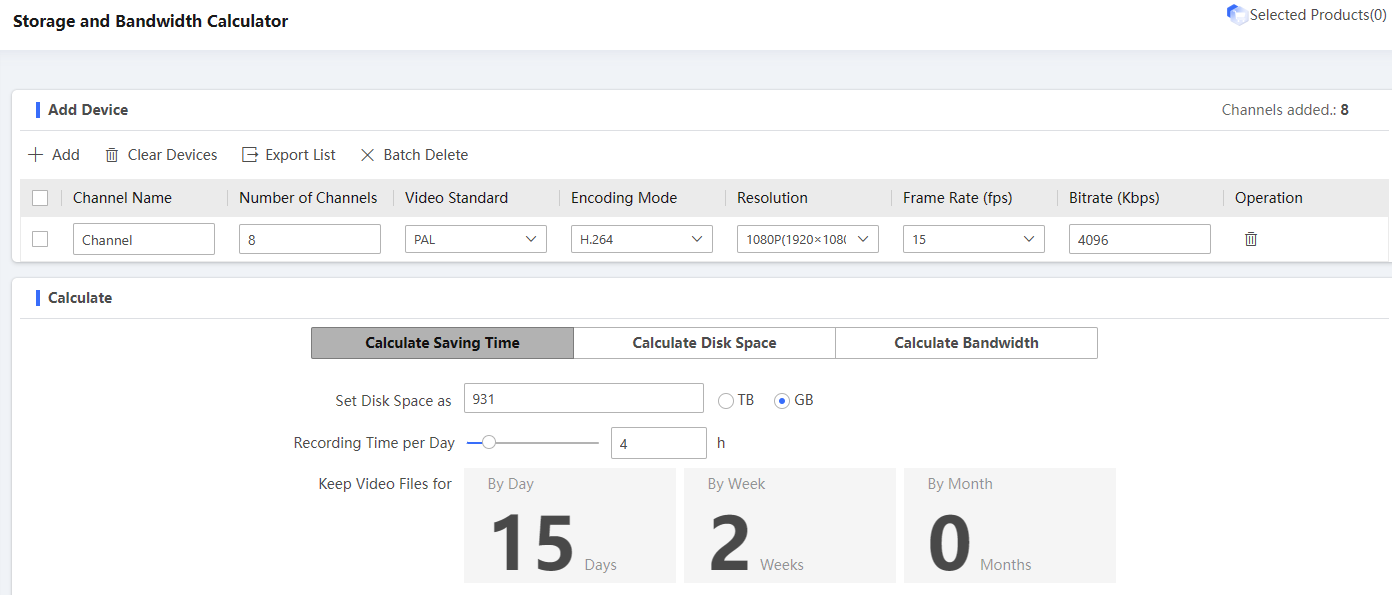Click the Export List icon
The image size is (1392, 595).
pyautogui.click(x=250, y=155)
